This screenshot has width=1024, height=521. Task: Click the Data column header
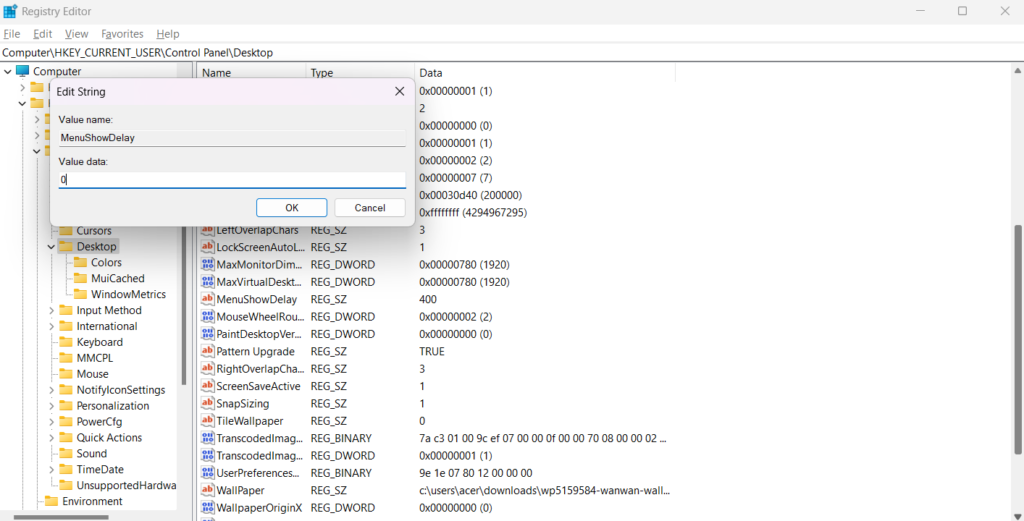click(x=545, y=73)
